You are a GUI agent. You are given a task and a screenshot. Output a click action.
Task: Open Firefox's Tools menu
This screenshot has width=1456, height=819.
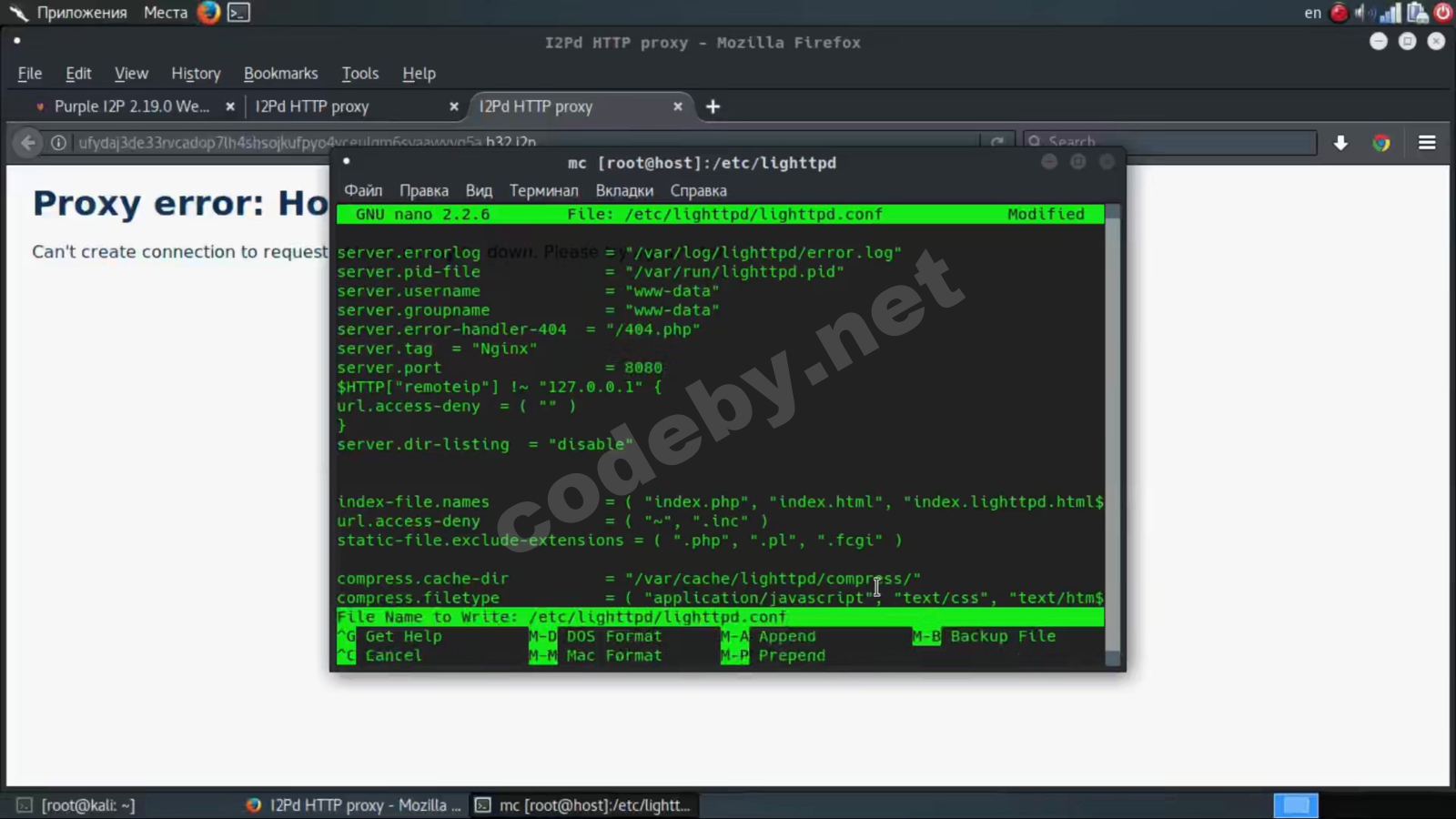tap(359, 74)
